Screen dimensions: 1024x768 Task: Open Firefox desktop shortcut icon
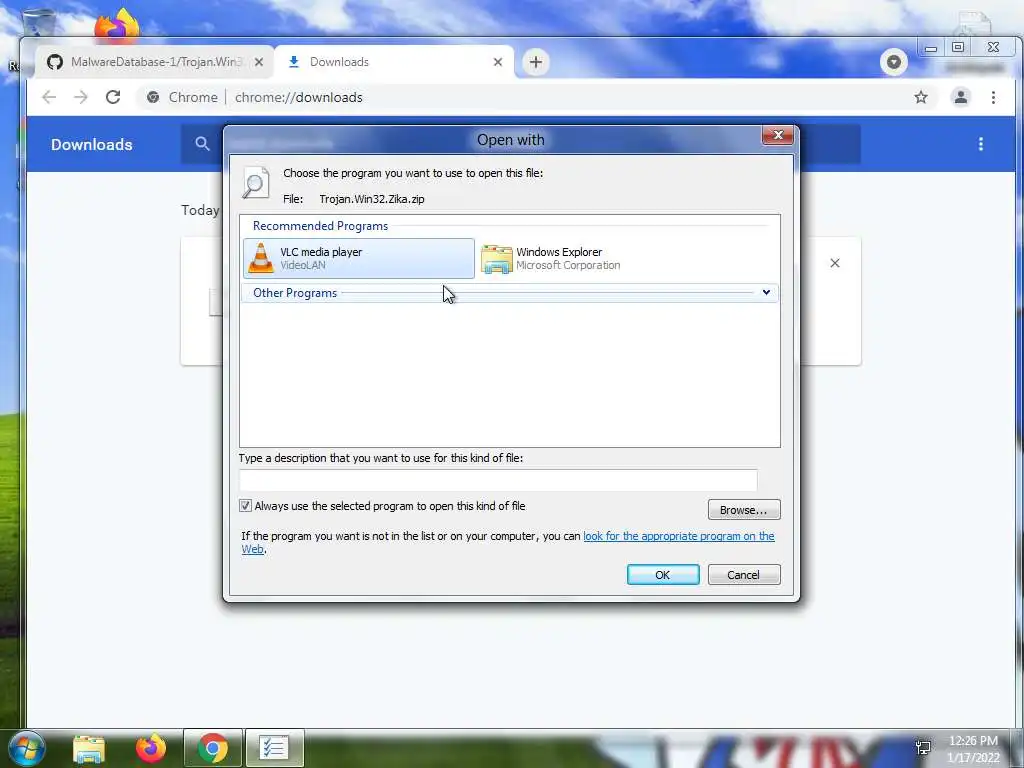pos(118,25)
